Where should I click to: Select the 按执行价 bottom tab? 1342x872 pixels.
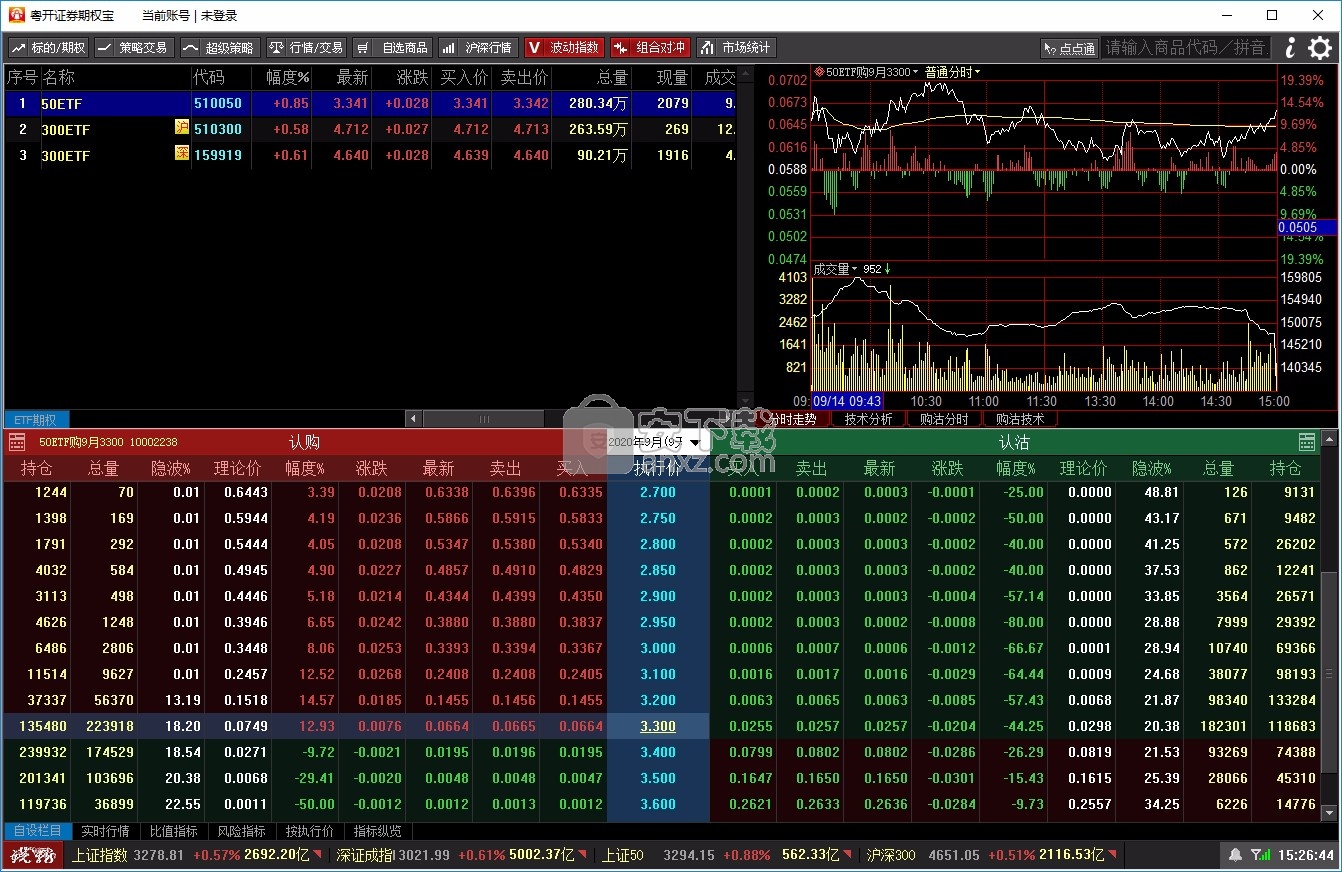[x=310, y=831]
